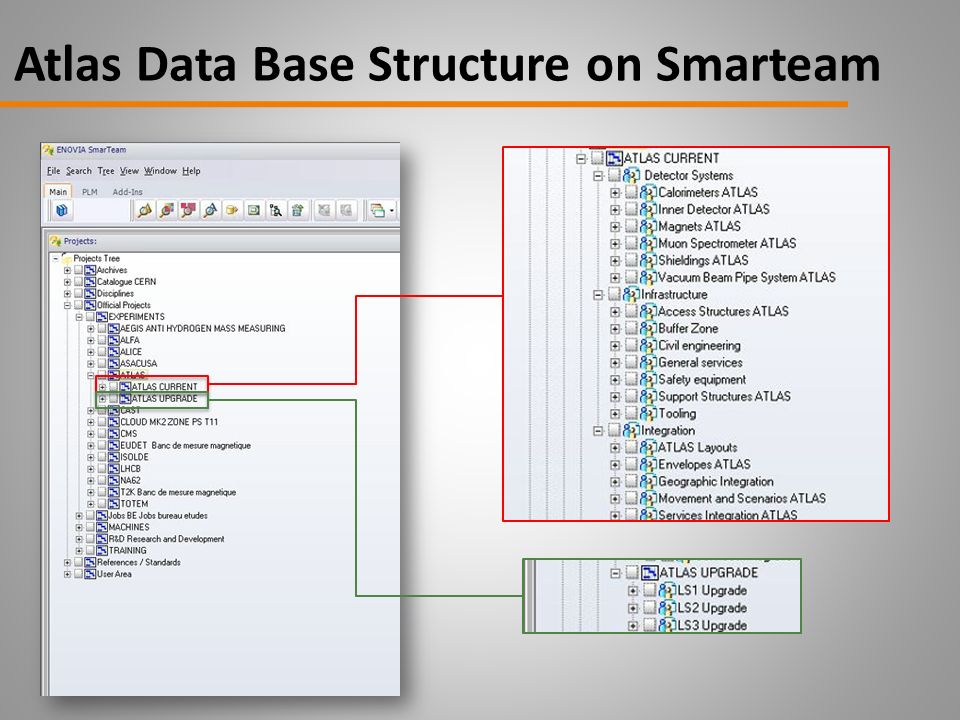Expand the LHCB tree node
Image resolution: width=960 pixels, height=720 pixels.
point(91,468)
